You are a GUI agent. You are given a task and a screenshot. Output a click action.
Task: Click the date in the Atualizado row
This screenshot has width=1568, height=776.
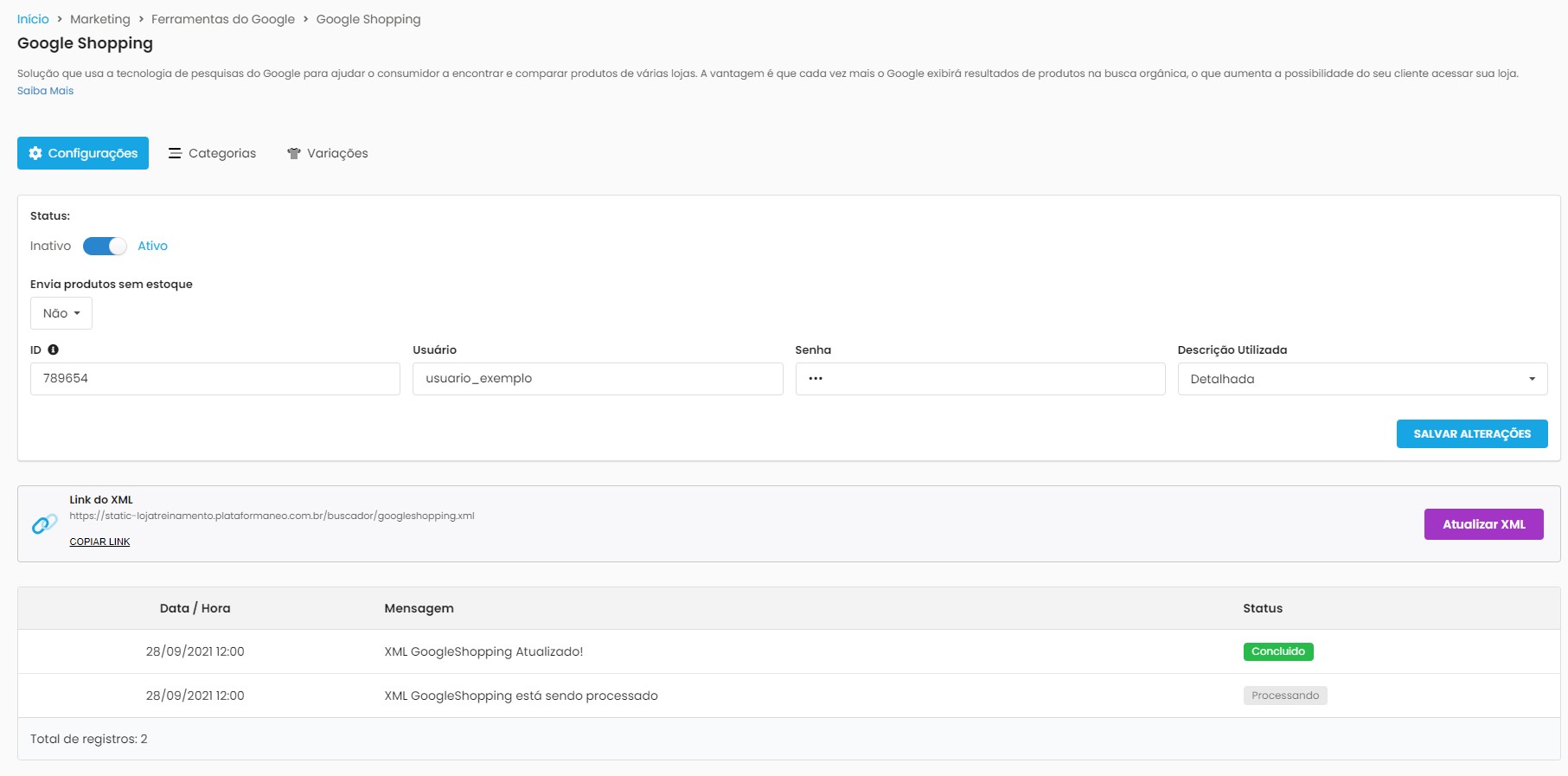point(195,651)
